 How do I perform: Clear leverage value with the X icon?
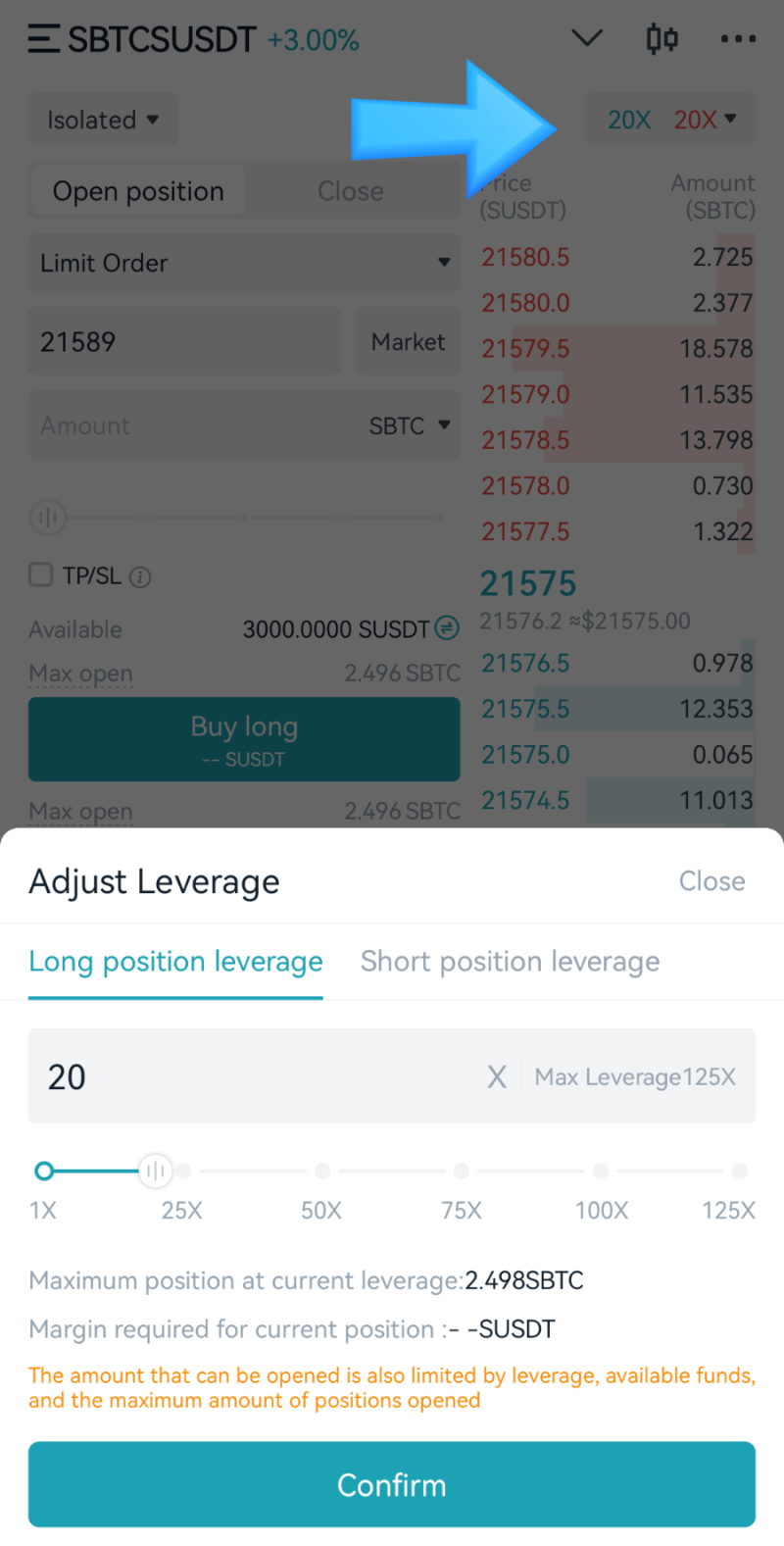coord(497,1077)
